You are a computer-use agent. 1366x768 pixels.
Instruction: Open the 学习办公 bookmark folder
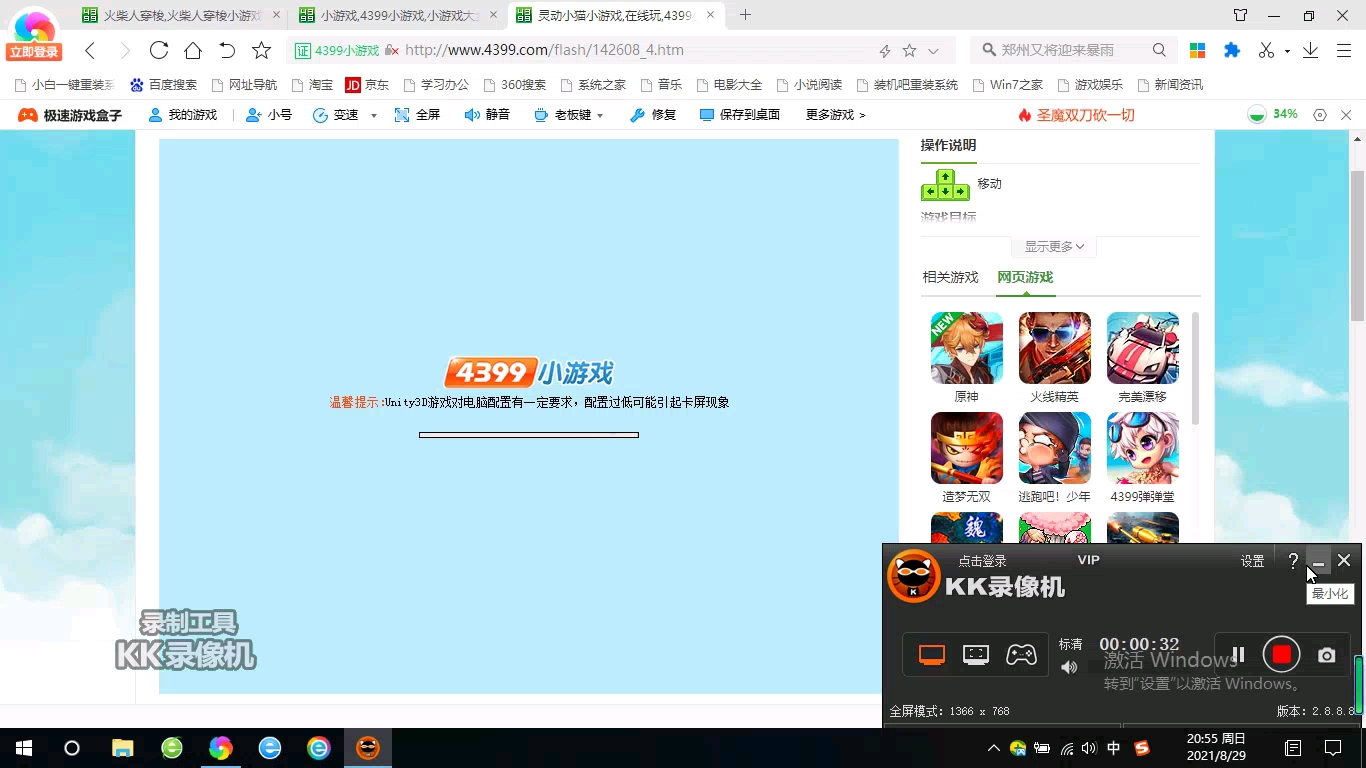(435, 85)
